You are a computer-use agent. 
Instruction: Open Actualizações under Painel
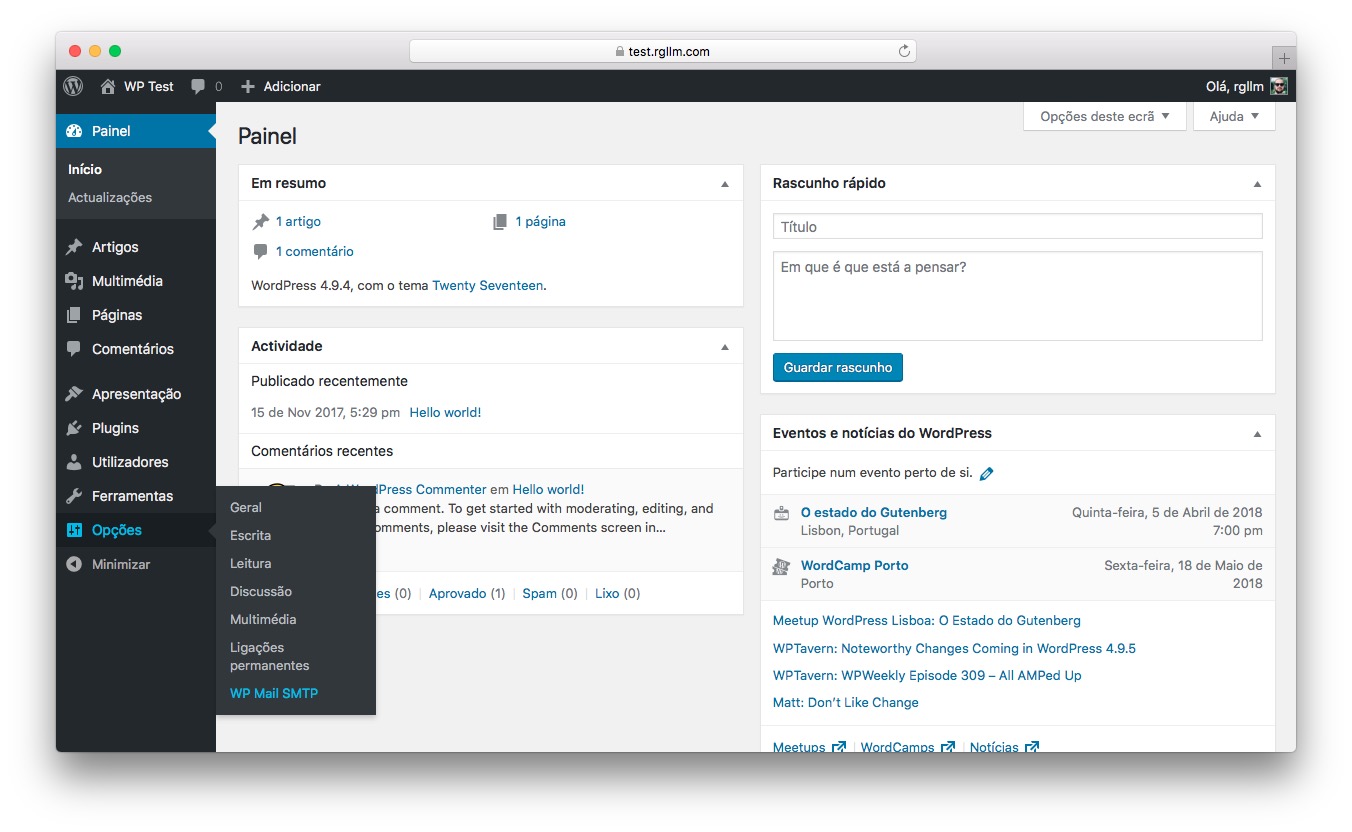(110, 197)
